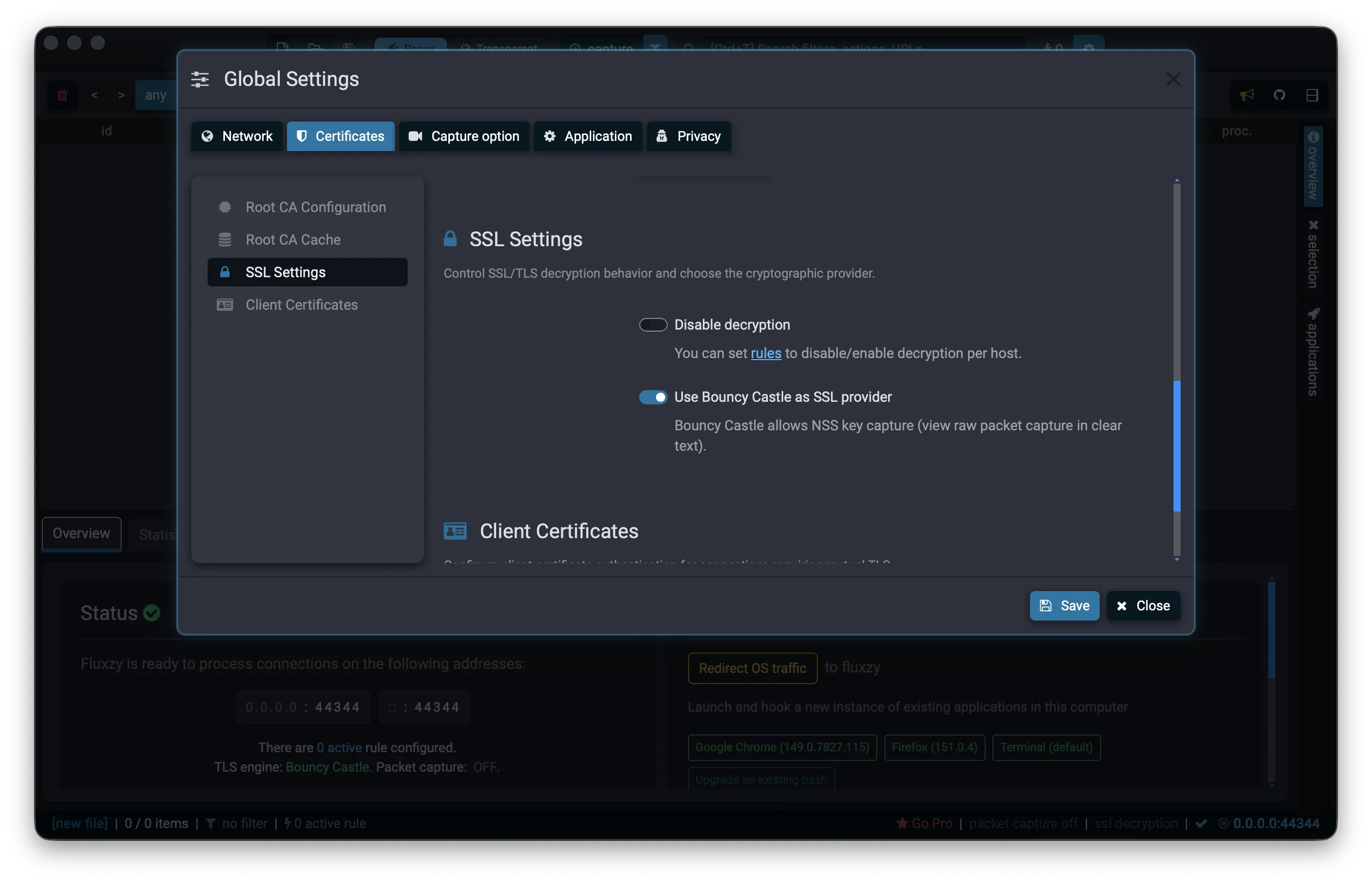This screenshot has height=883, width=1372.
Task: Launch Terminal (default) hooked instance
Action: click(1046, 747)
